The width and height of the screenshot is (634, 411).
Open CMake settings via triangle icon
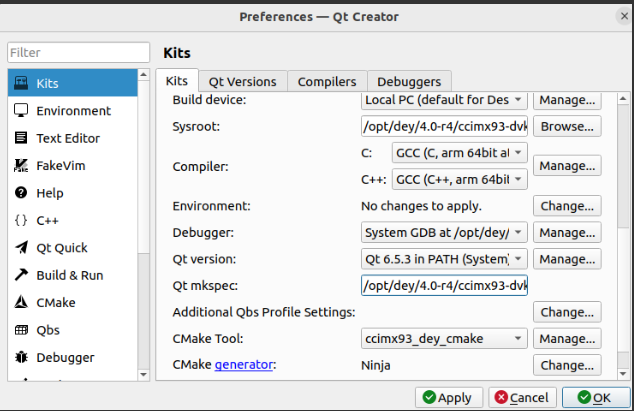[x=21, y=303]
